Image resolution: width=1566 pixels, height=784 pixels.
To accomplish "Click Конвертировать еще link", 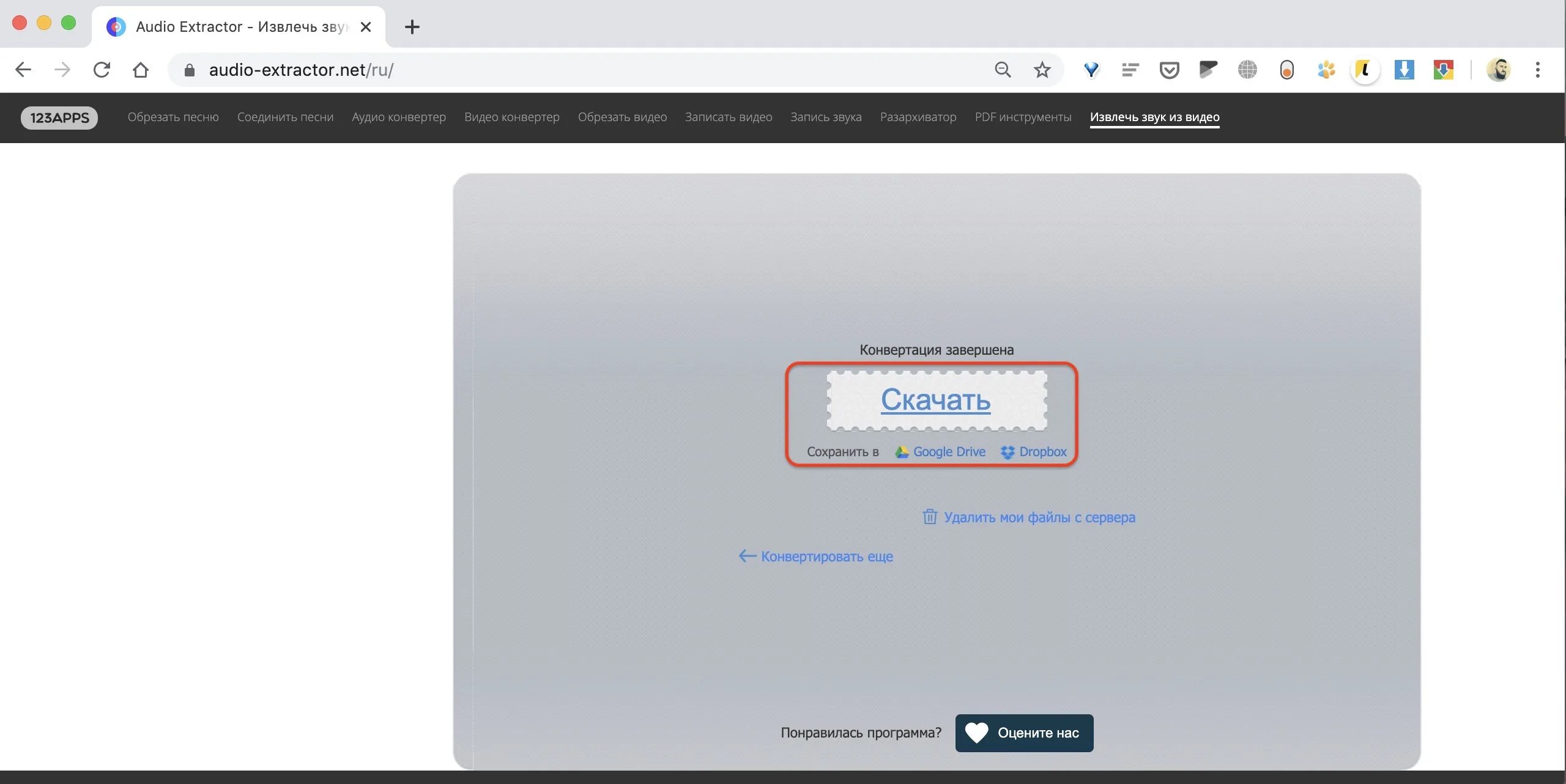I will pos(826,557).
